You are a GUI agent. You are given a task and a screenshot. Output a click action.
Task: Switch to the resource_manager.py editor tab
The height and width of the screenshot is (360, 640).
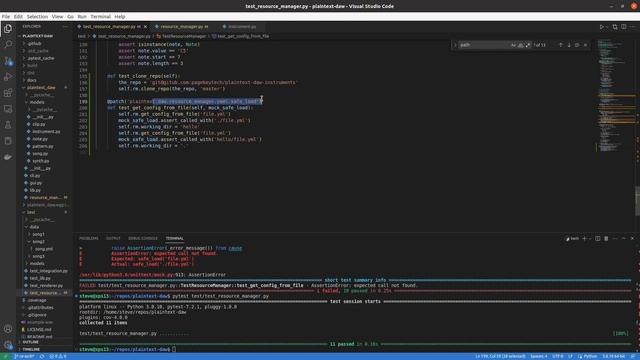(182, 27)
